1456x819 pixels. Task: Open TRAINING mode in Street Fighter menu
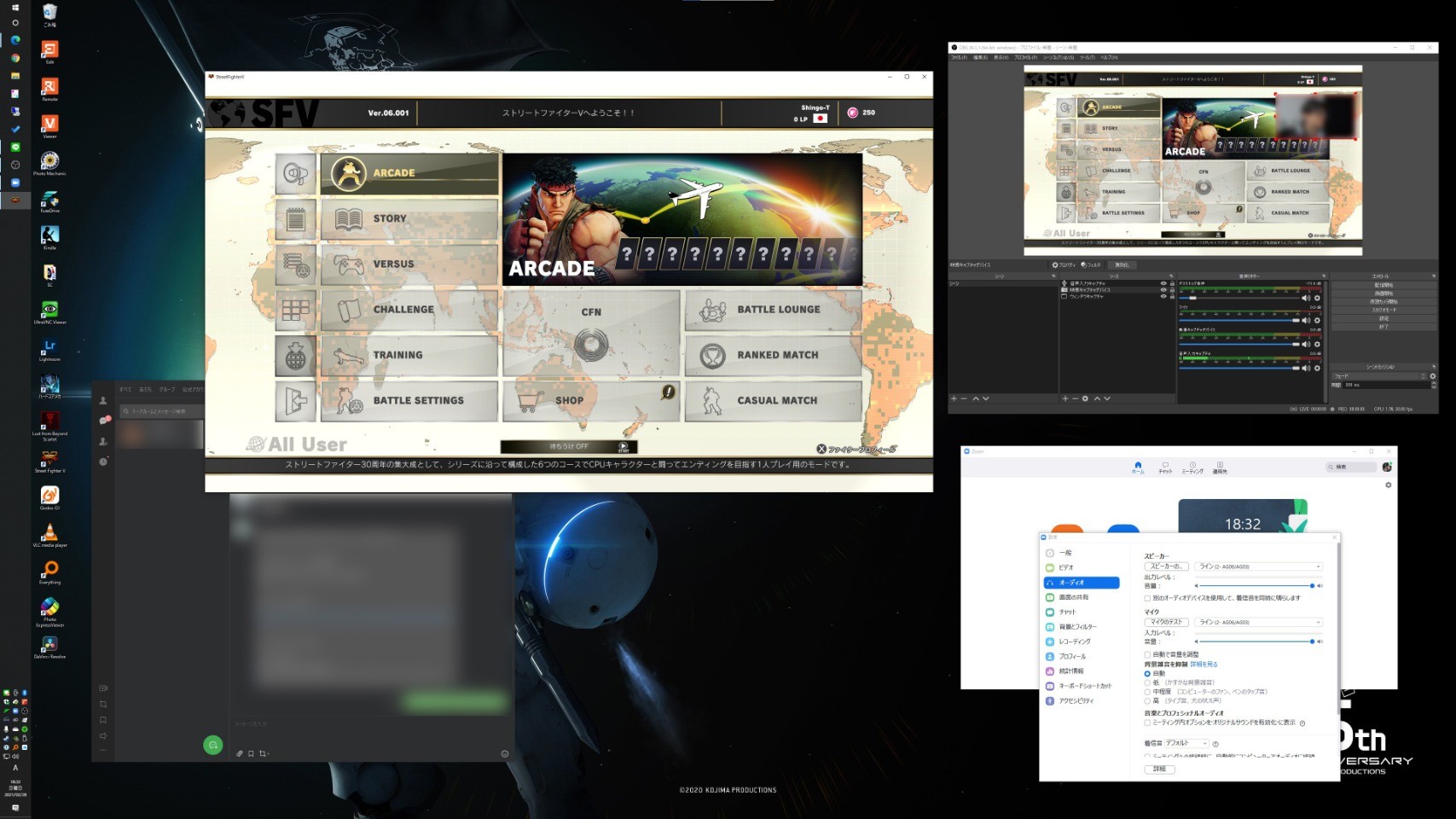coord(409,355)
